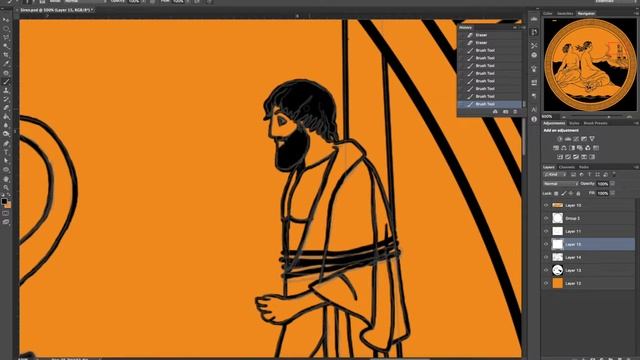640x360 pixels.
Task: Select the topmost Eraser history state
Action: tap(490, 35)
